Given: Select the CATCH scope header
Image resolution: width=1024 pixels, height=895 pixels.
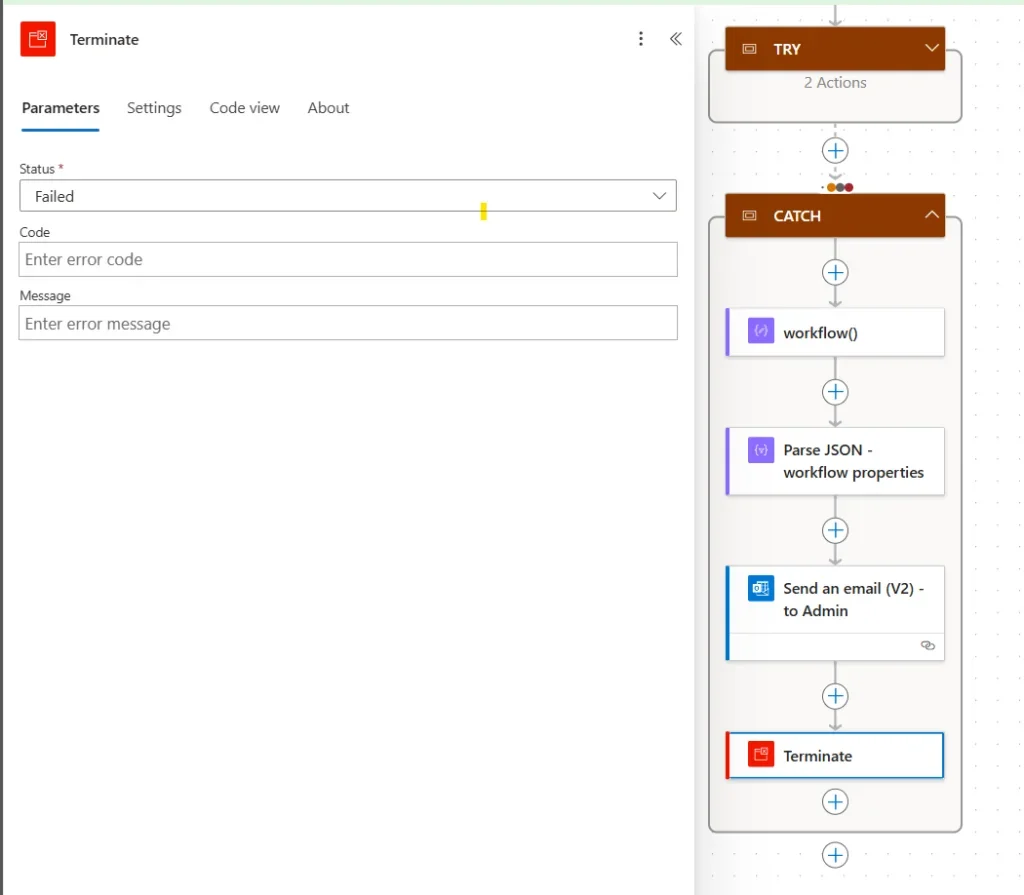Looking at the screenshot, I should tap(835, 216).
